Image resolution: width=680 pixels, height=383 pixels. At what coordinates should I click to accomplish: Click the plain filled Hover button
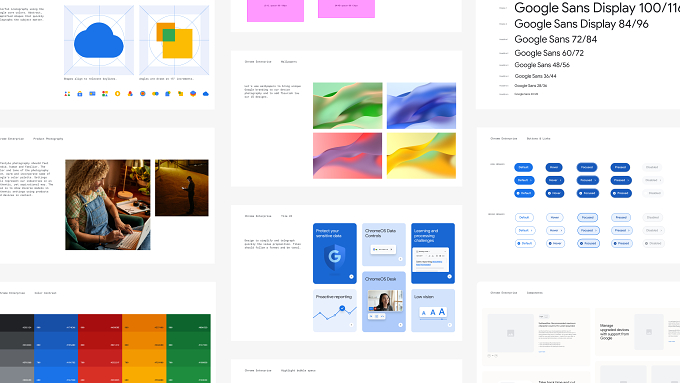click(x=554, y=167)
